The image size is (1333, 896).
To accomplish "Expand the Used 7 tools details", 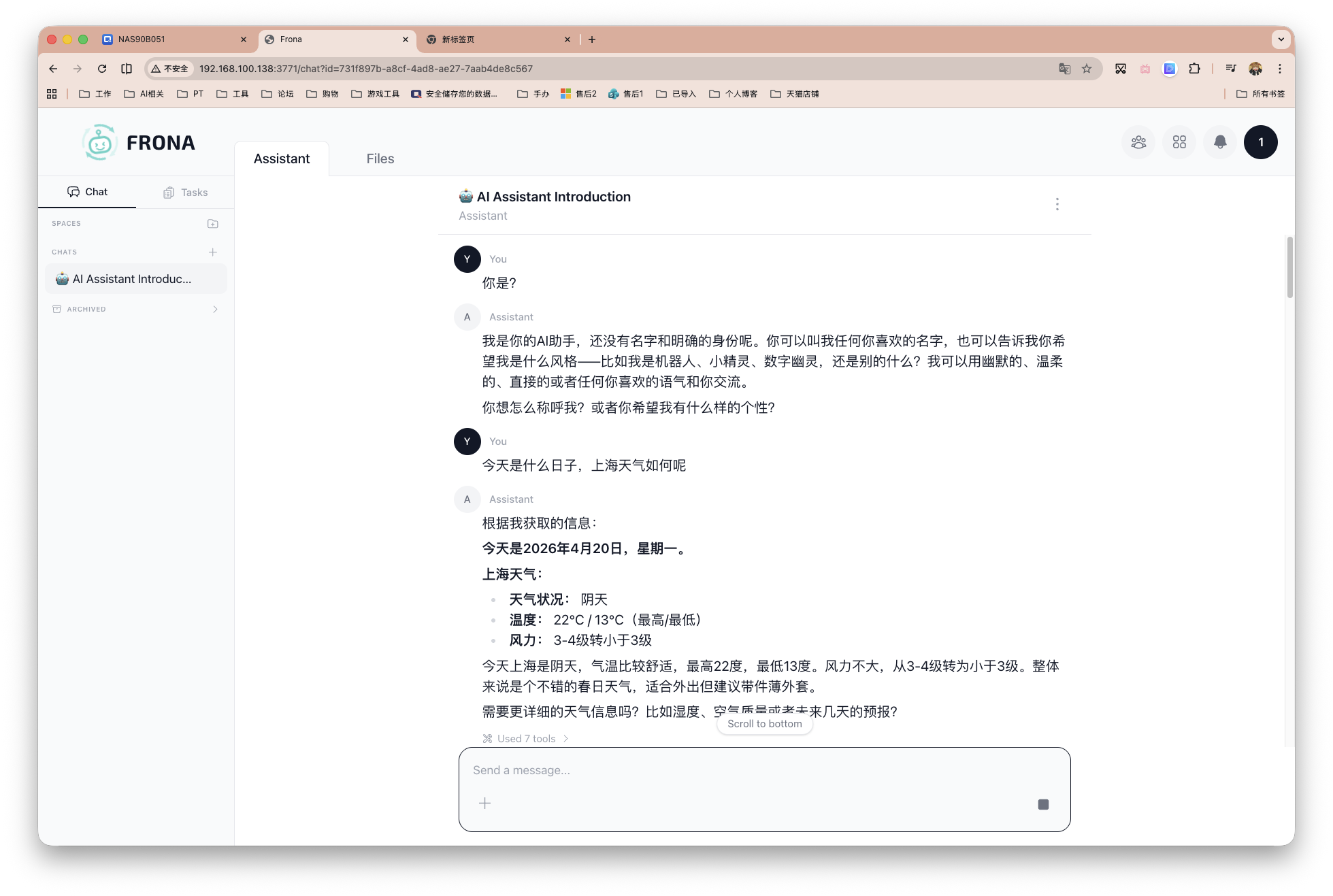I will tap(525, 738).
